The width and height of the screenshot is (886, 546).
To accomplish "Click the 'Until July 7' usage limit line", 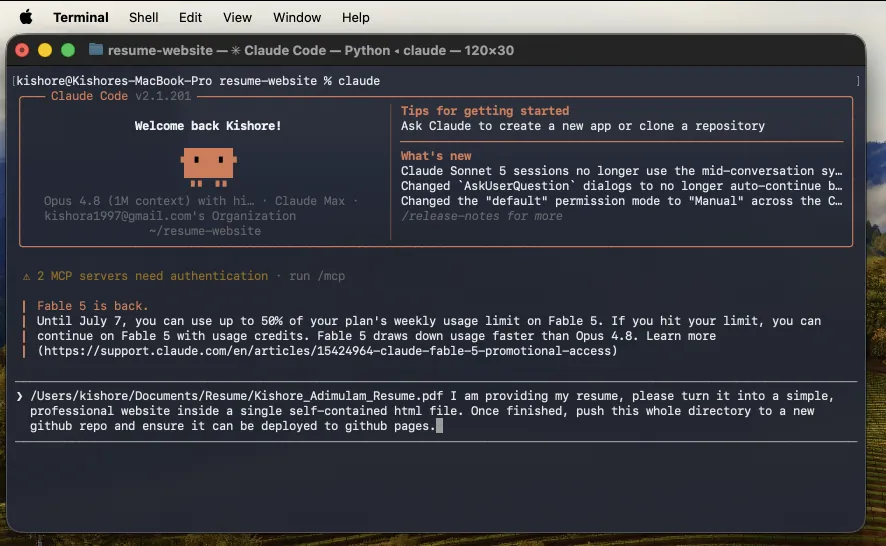I will [429, 321].
